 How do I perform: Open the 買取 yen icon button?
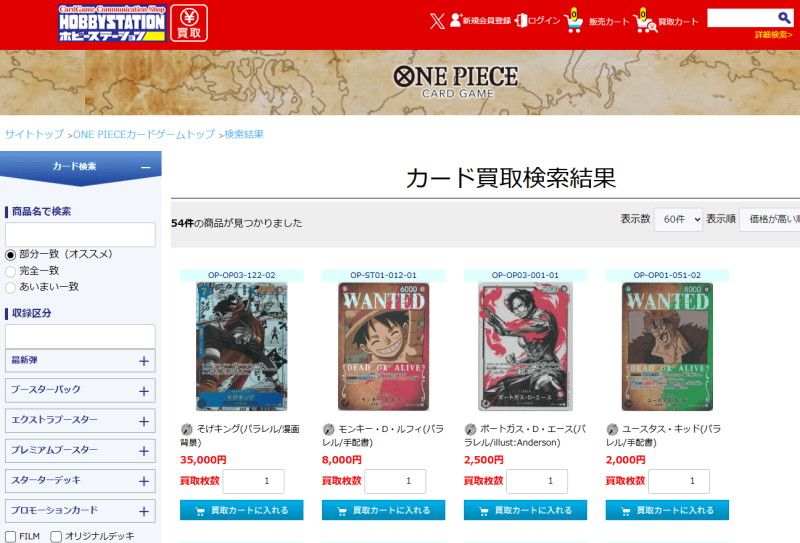[x=189, y=23]
